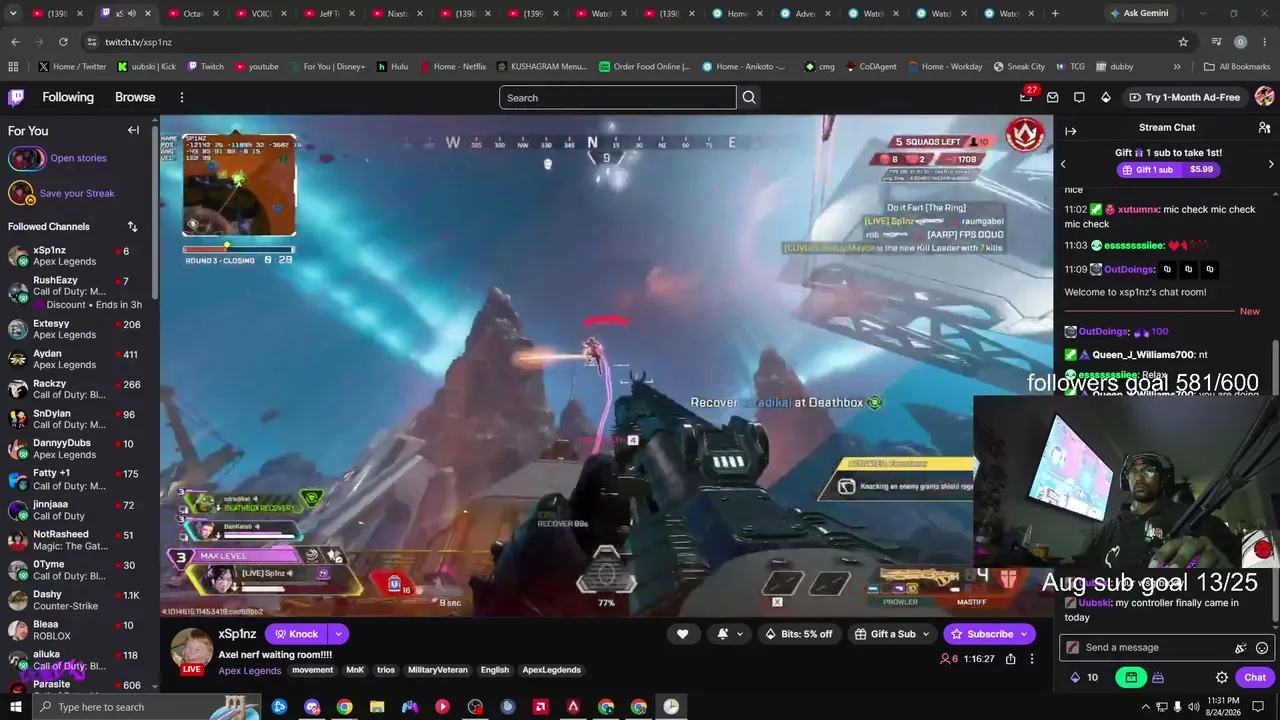
Task: Click the Open stories link
Action: point(78,158)
